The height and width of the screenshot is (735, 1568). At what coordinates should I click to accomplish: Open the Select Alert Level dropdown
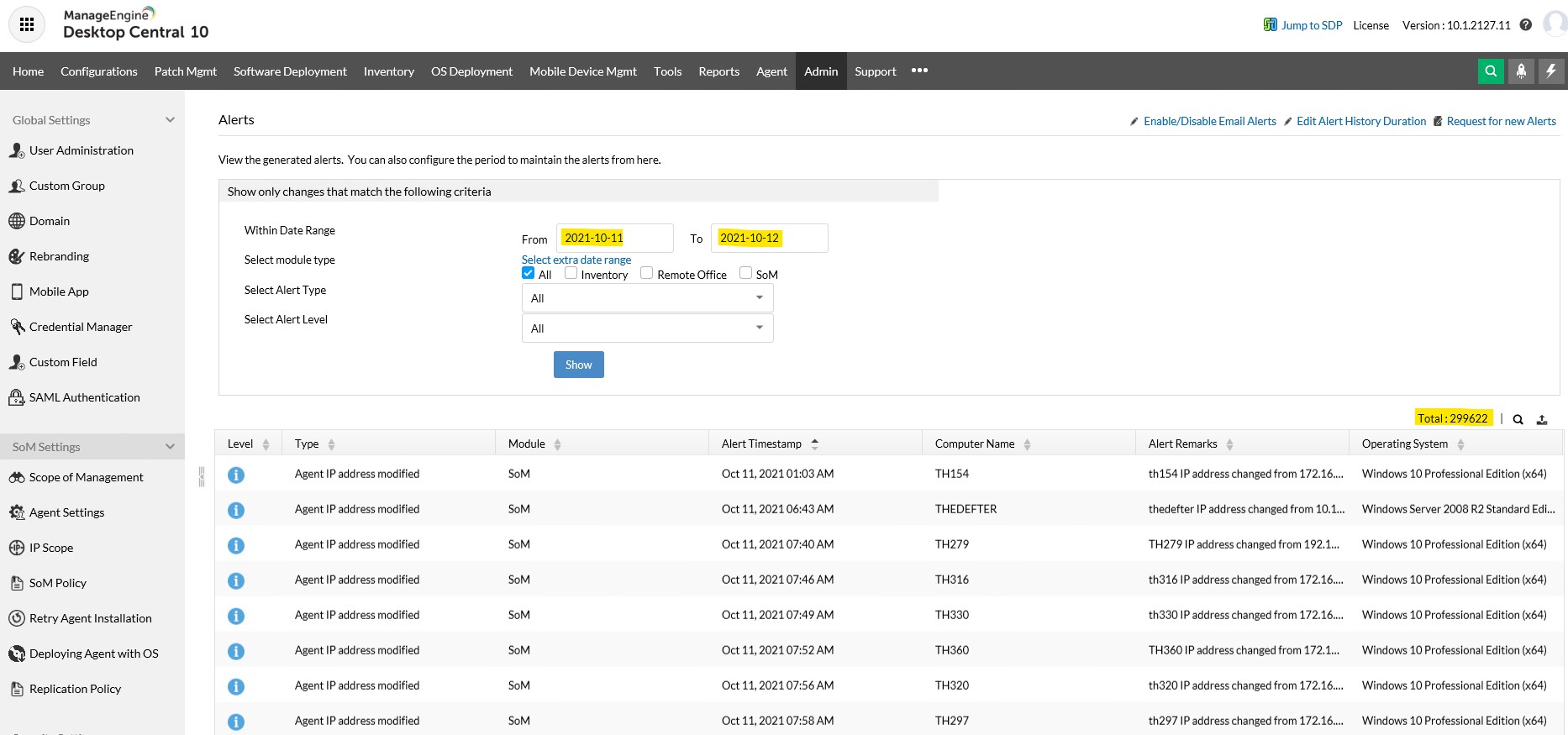pos(647,328)
